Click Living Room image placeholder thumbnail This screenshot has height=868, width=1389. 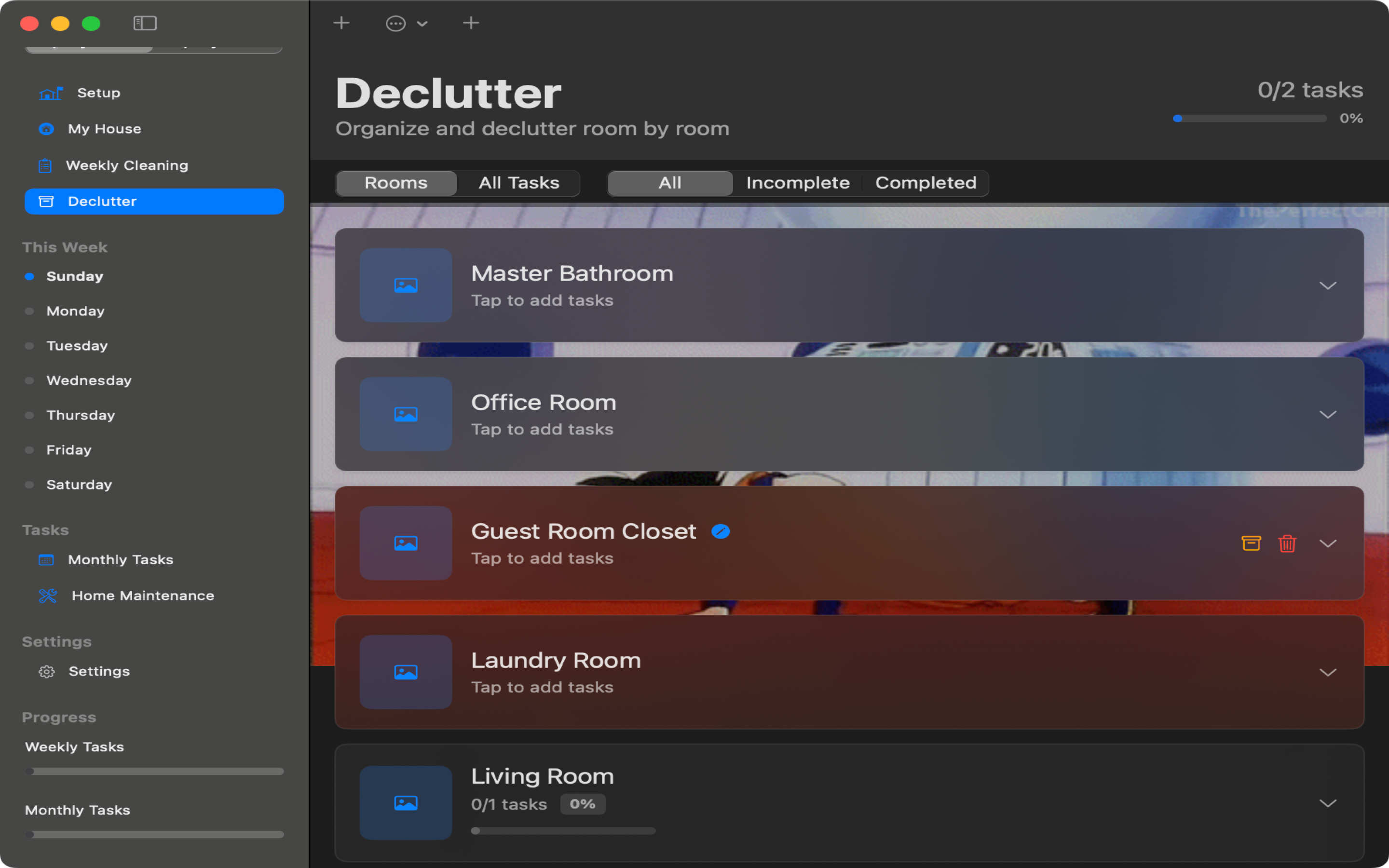click(406, 803)
